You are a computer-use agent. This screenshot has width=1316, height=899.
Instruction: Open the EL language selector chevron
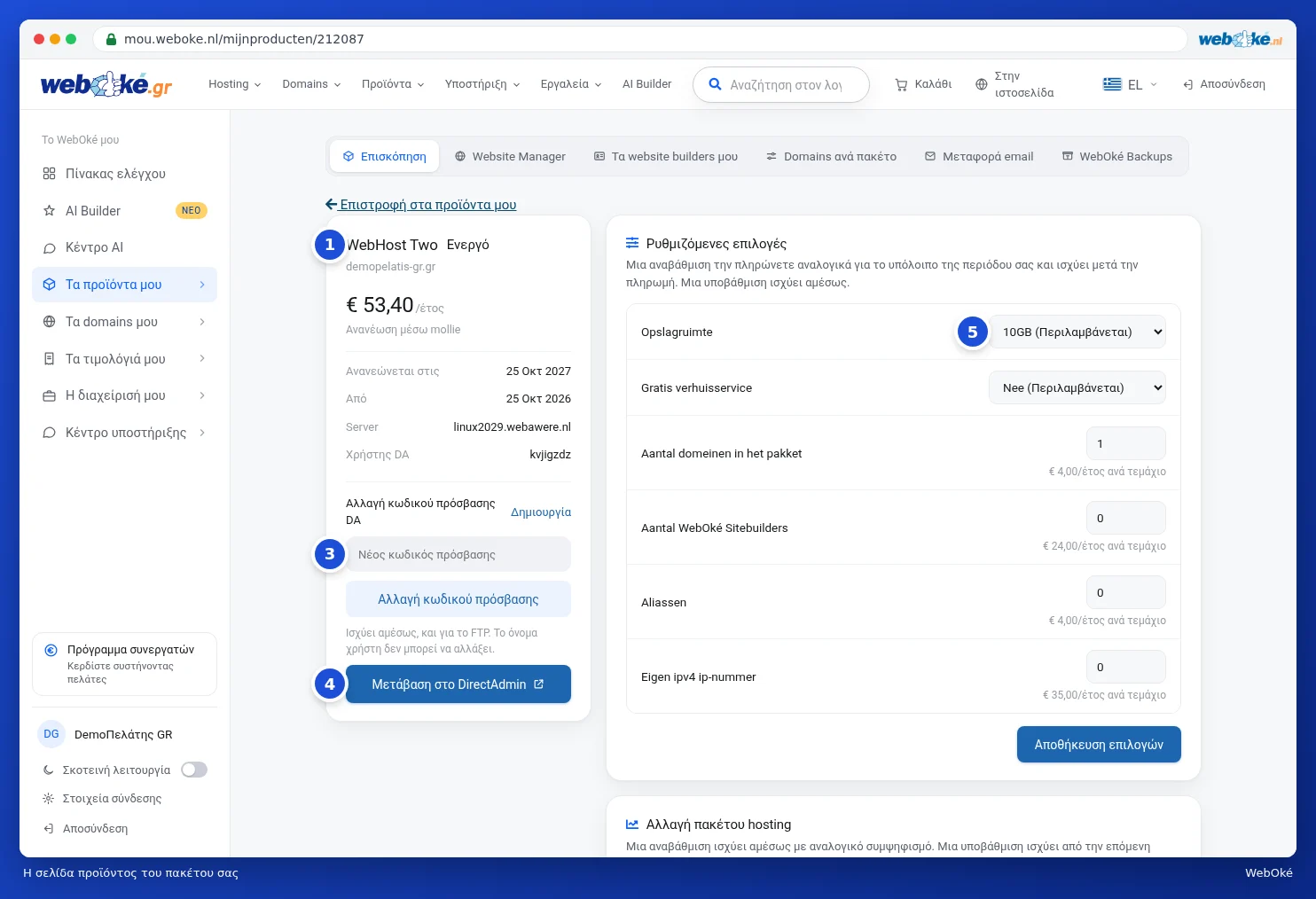pos(1154,84)
